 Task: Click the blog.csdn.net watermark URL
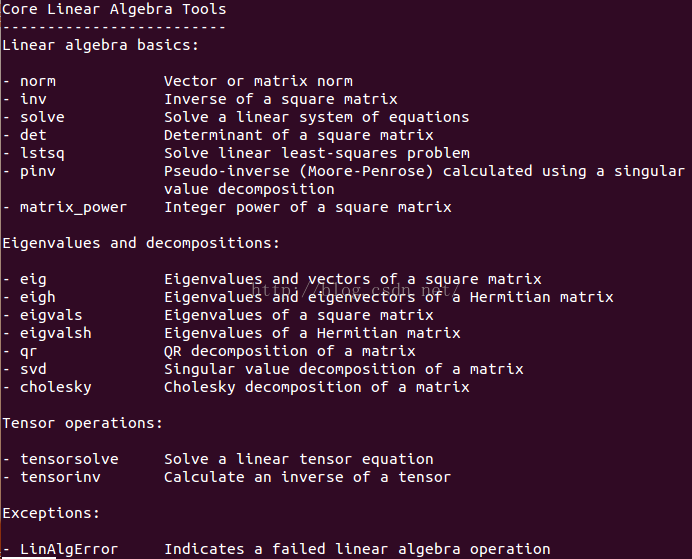tap(356, 290)
